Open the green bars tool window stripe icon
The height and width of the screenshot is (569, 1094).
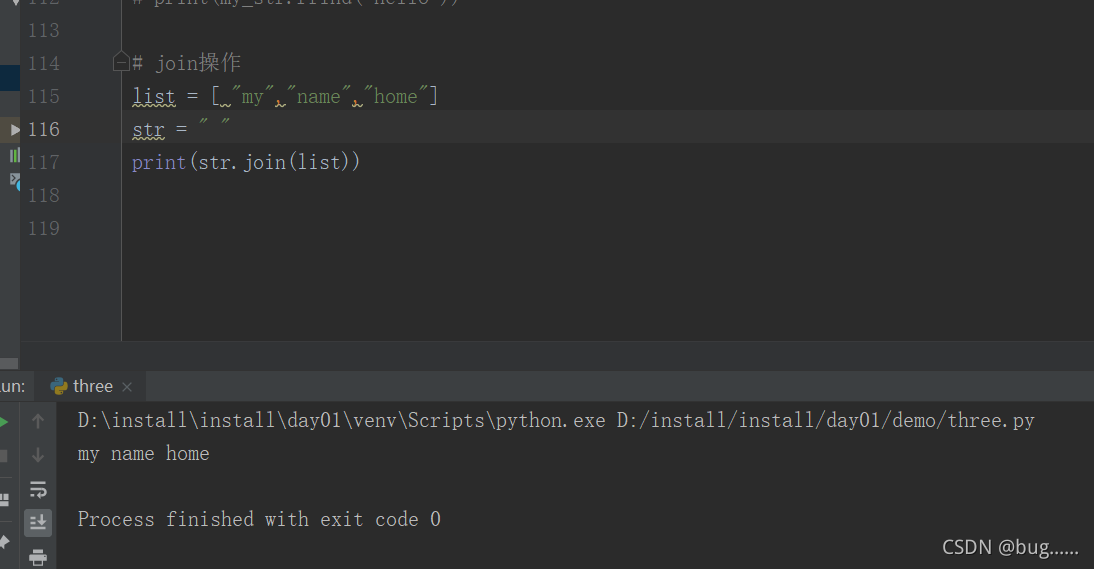pyautogui.click(x=14, y=155)
